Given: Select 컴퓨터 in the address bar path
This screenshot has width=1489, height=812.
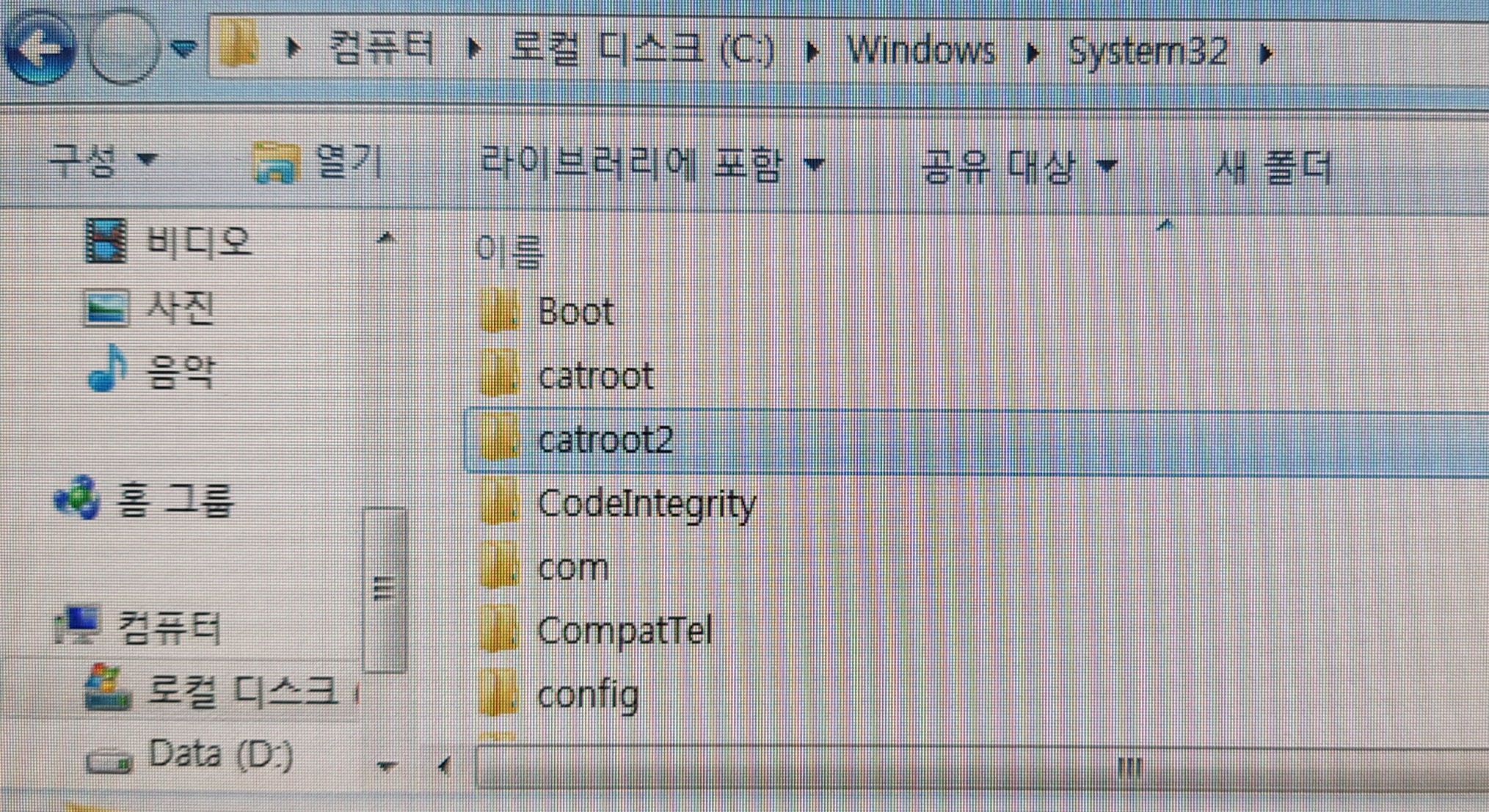Looking at the screenshot, I should coord(381,48).
